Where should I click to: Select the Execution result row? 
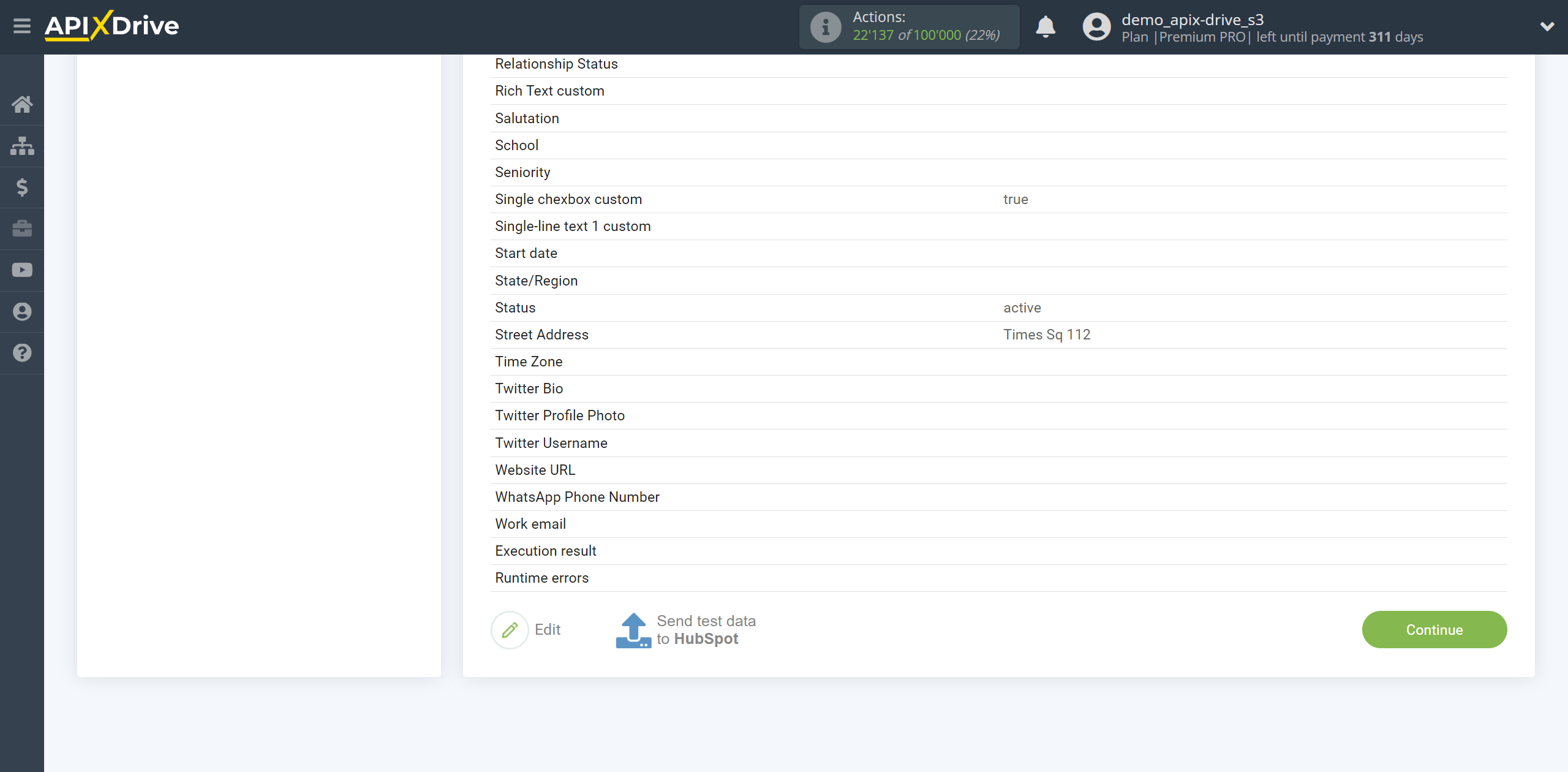(999, 551)
